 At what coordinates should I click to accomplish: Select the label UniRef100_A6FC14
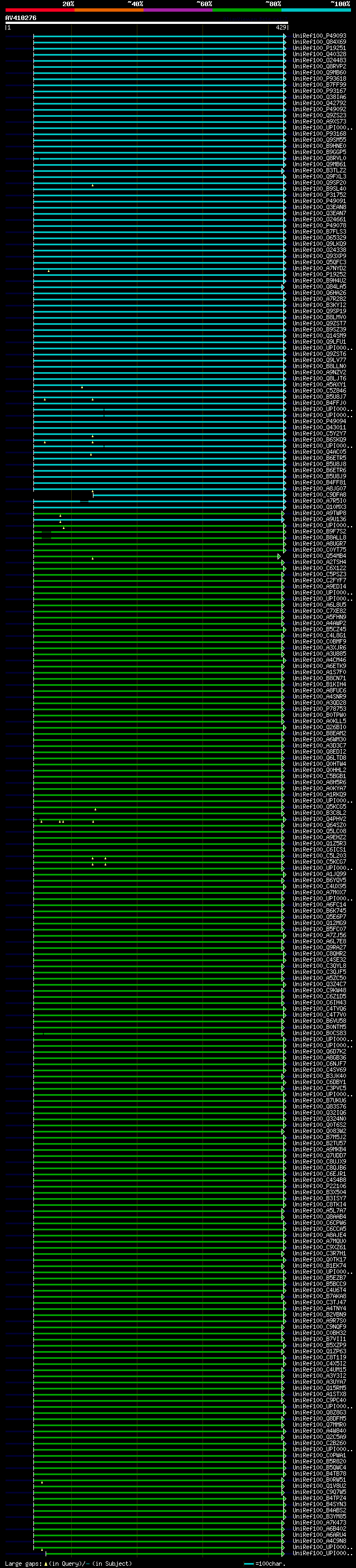click(319, 904)
